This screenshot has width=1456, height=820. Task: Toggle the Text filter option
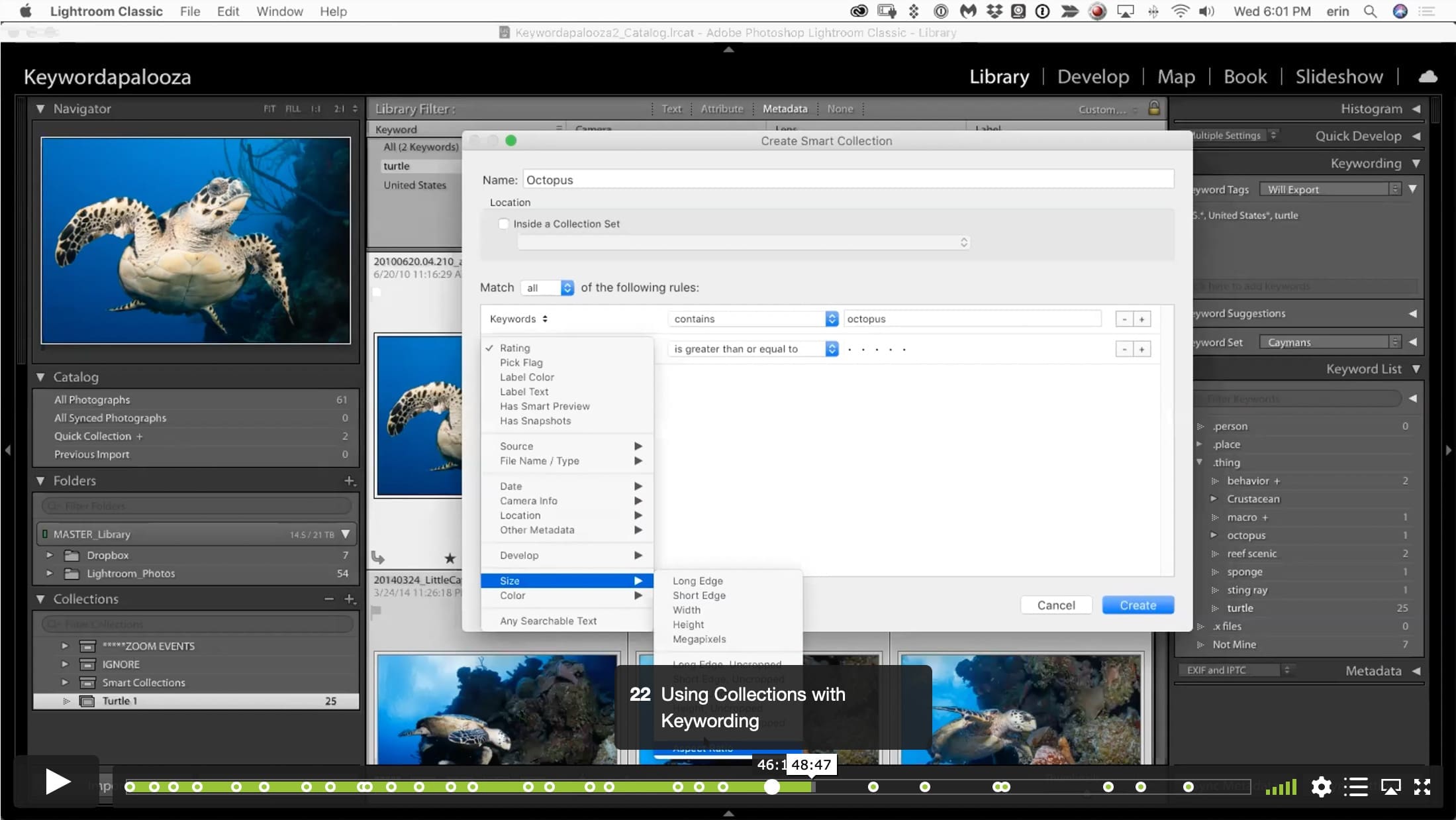pos(671,109)
